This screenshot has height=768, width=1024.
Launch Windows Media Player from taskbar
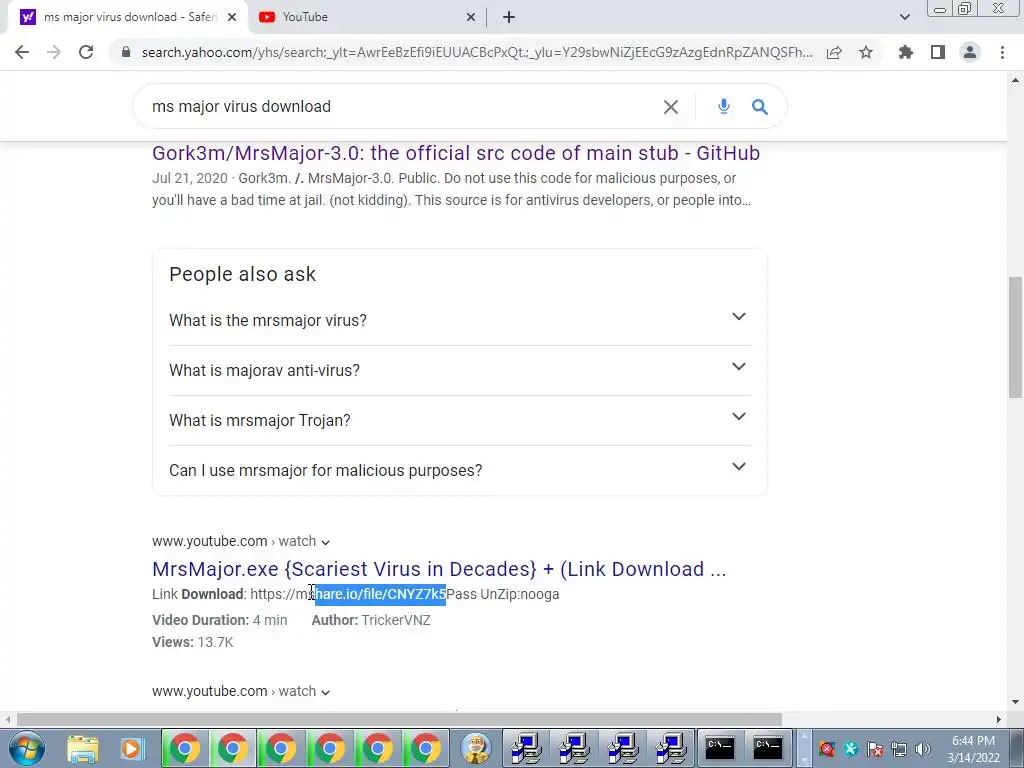click(131, 748)
